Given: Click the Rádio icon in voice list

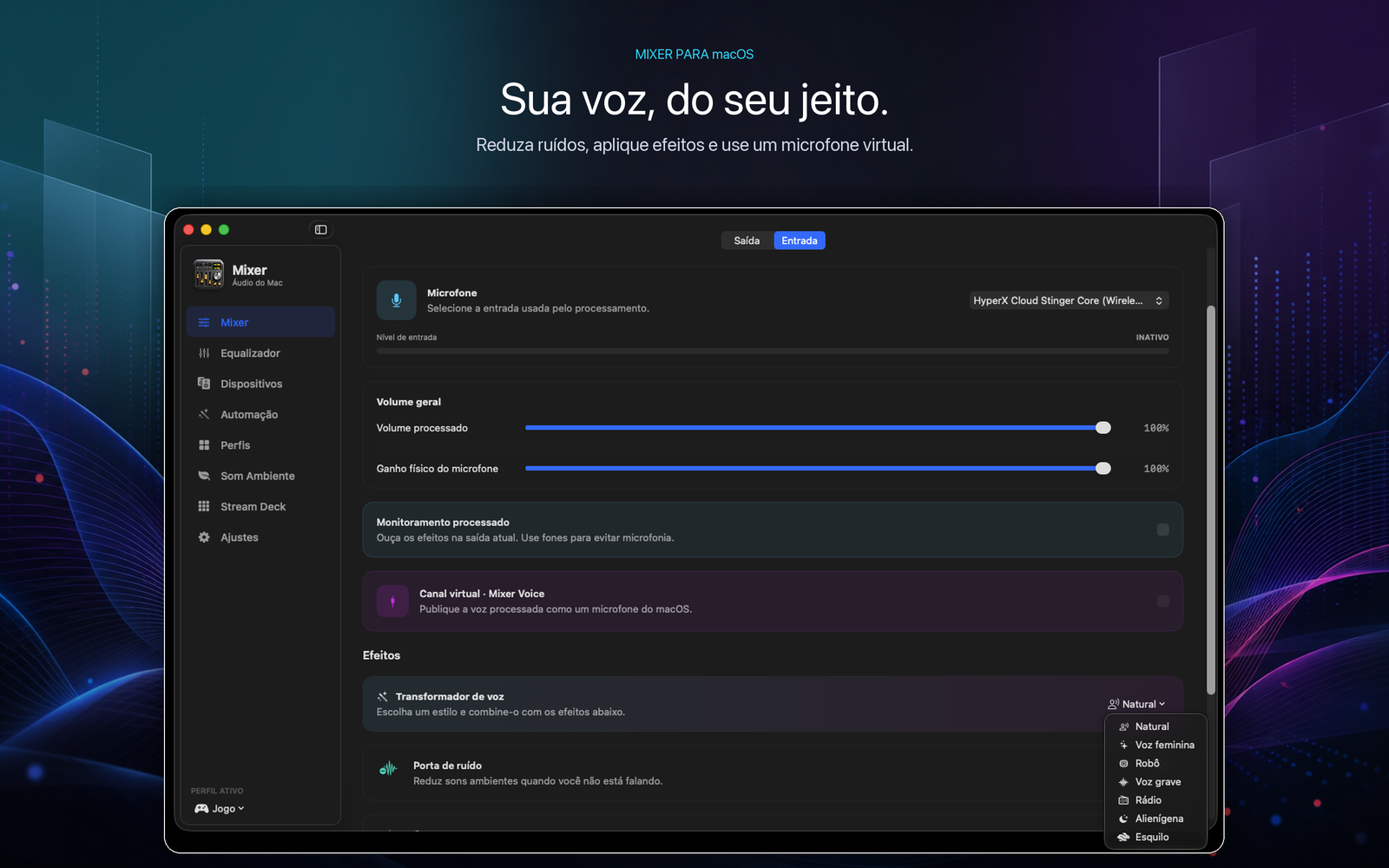Looking at the screenshot, I should (x=1123, y=800).
